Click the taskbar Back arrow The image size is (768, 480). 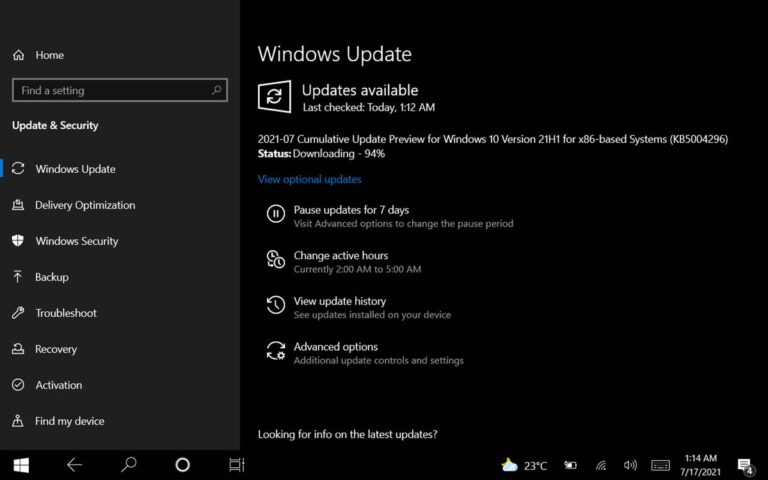74,465
